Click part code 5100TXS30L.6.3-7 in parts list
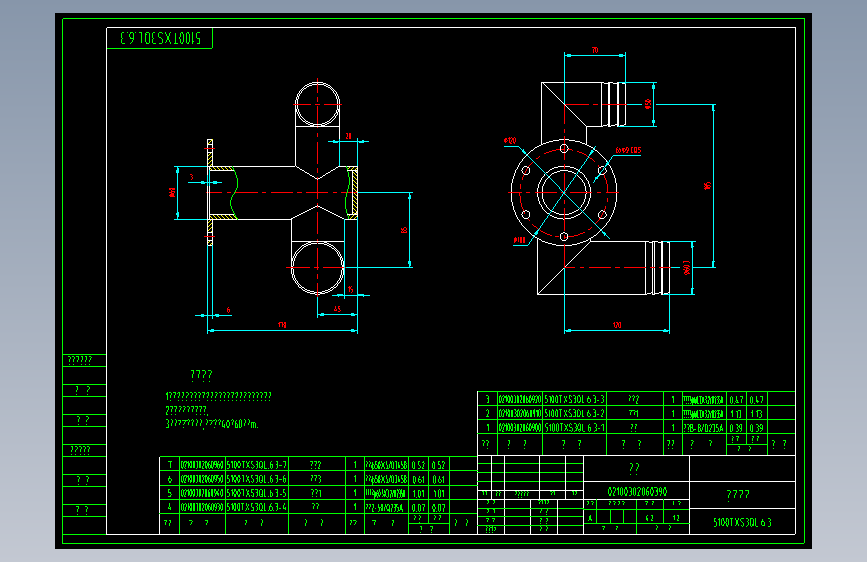 click(x=257, y=465)
